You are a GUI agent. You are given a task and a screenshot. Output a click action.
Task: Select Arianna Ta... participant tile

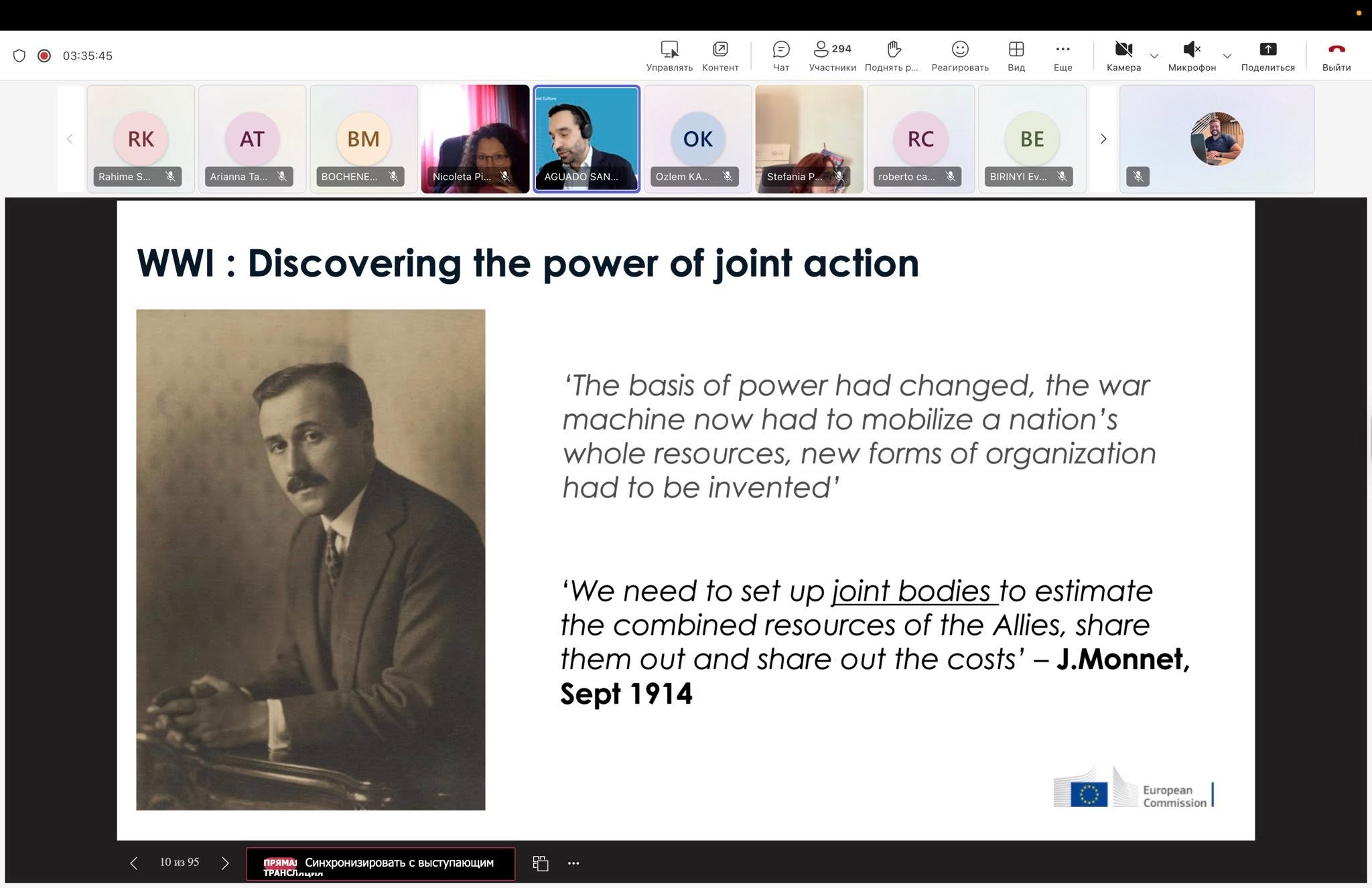(x=252, y=139)
